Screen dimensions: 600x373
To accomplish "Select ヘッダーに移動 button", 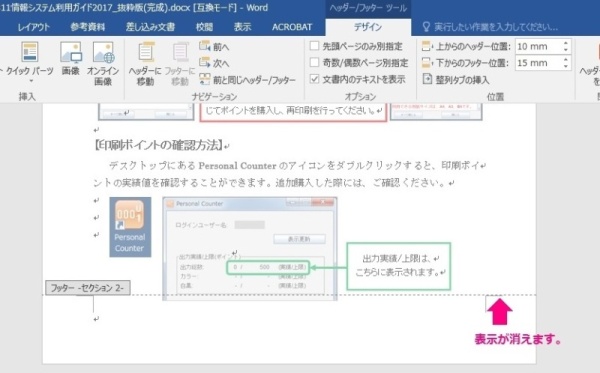I will pos(145,64).
